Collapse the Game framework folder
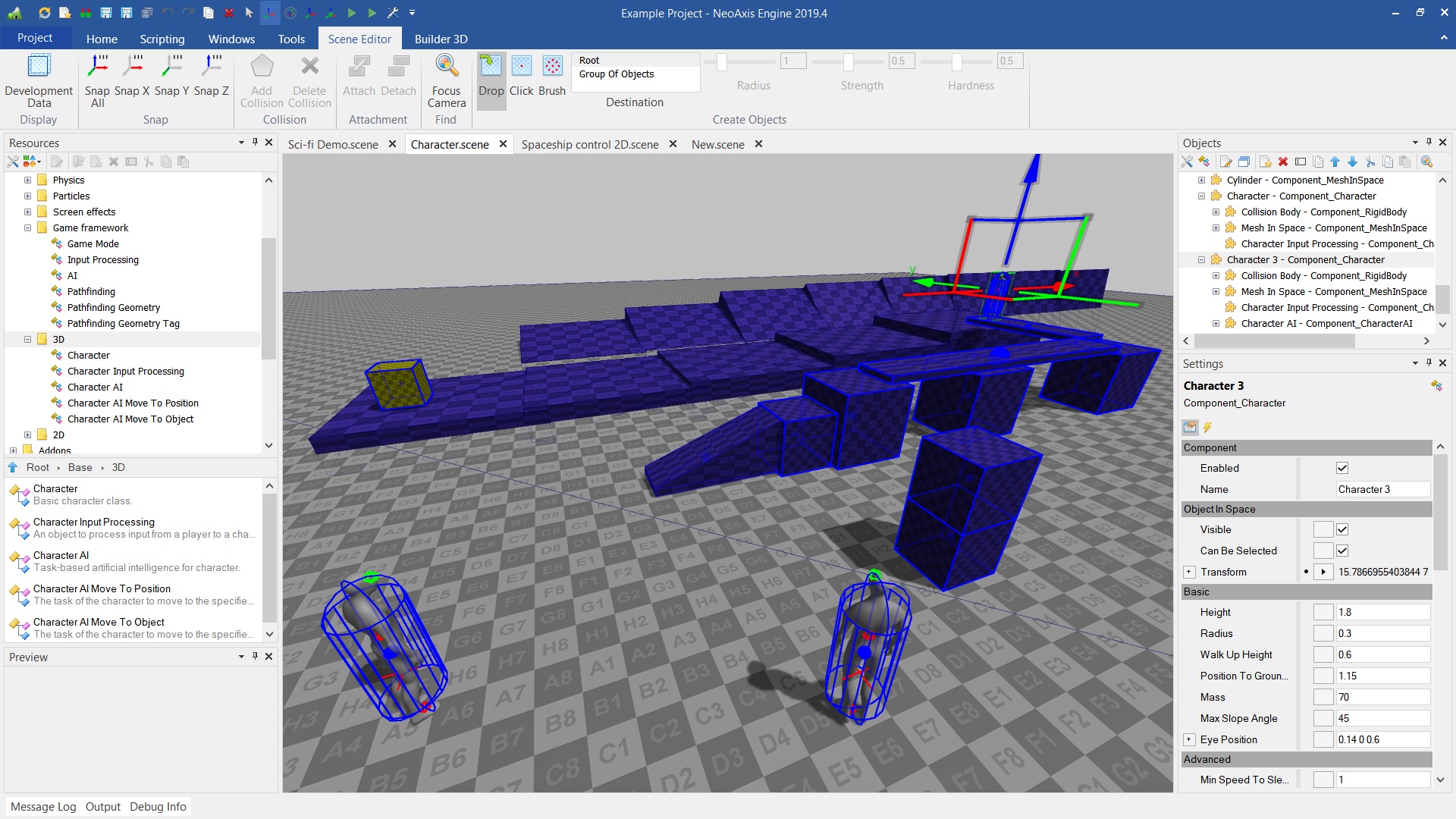 click(27, 227)
